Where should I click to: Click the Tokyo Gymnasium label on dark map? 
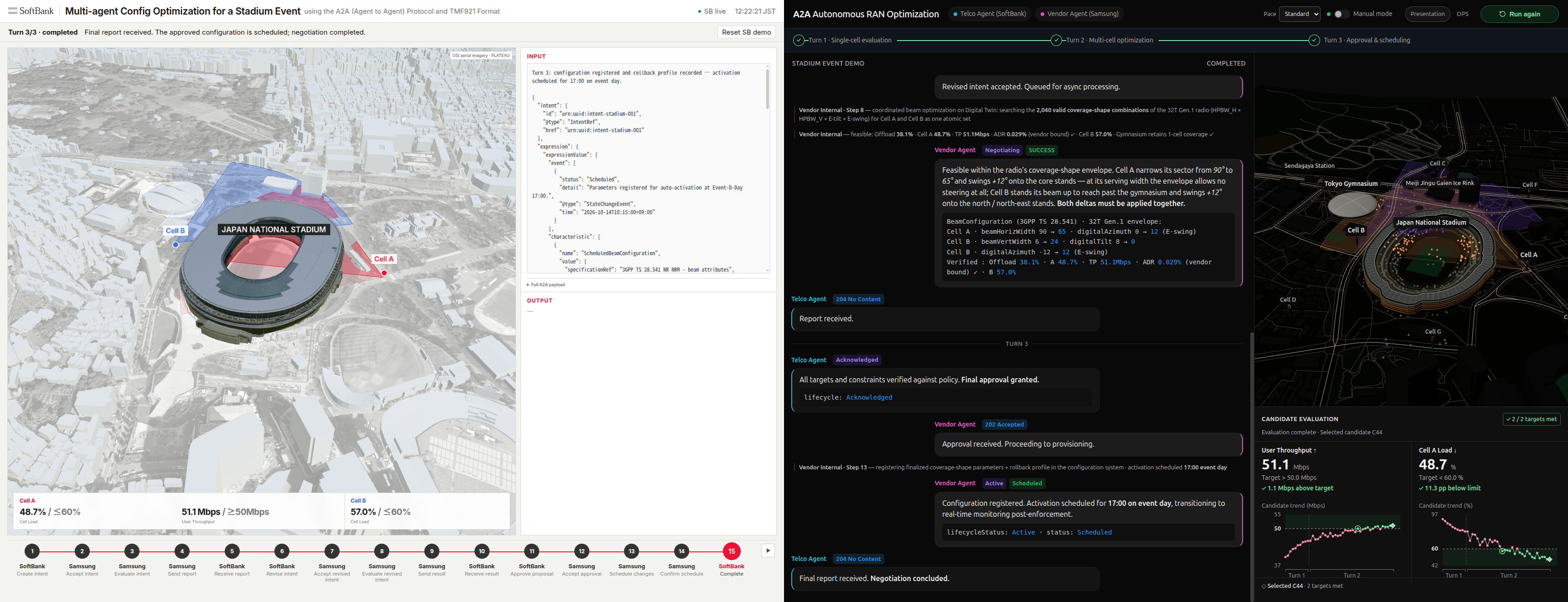(x=1351, y=184)
